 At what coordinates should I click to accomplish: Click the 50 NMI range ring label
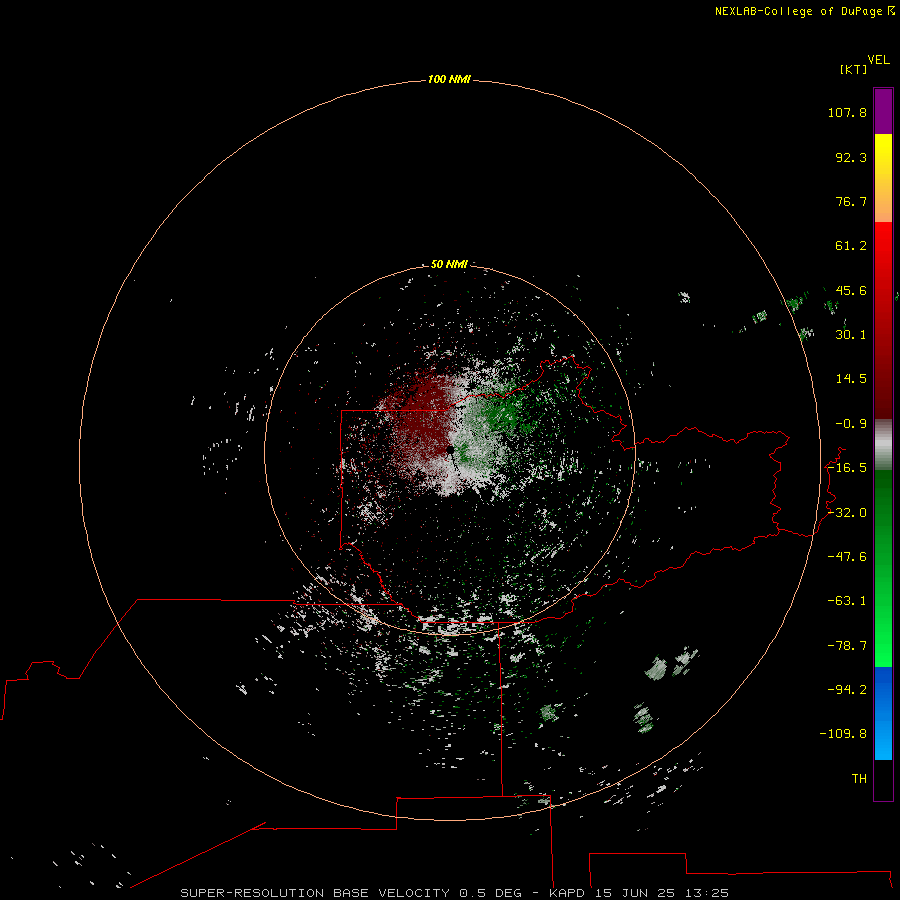point(449,264)
